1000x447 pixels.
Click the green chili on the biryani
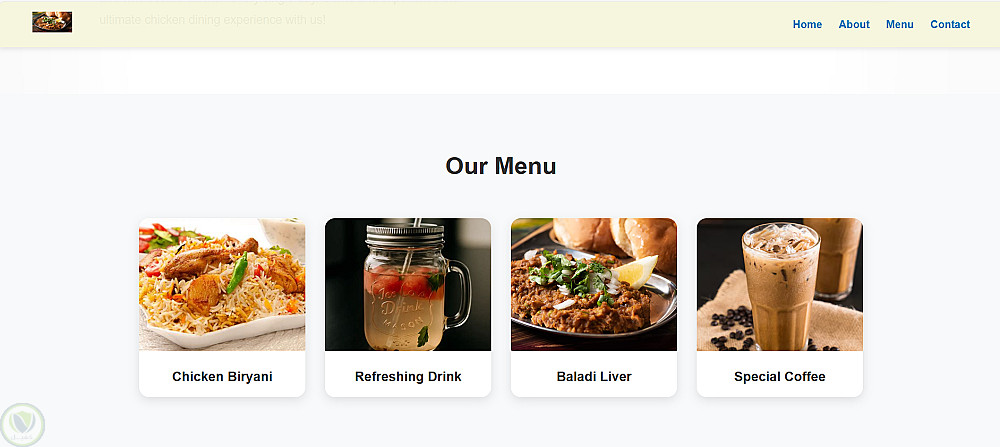(237, 273)
